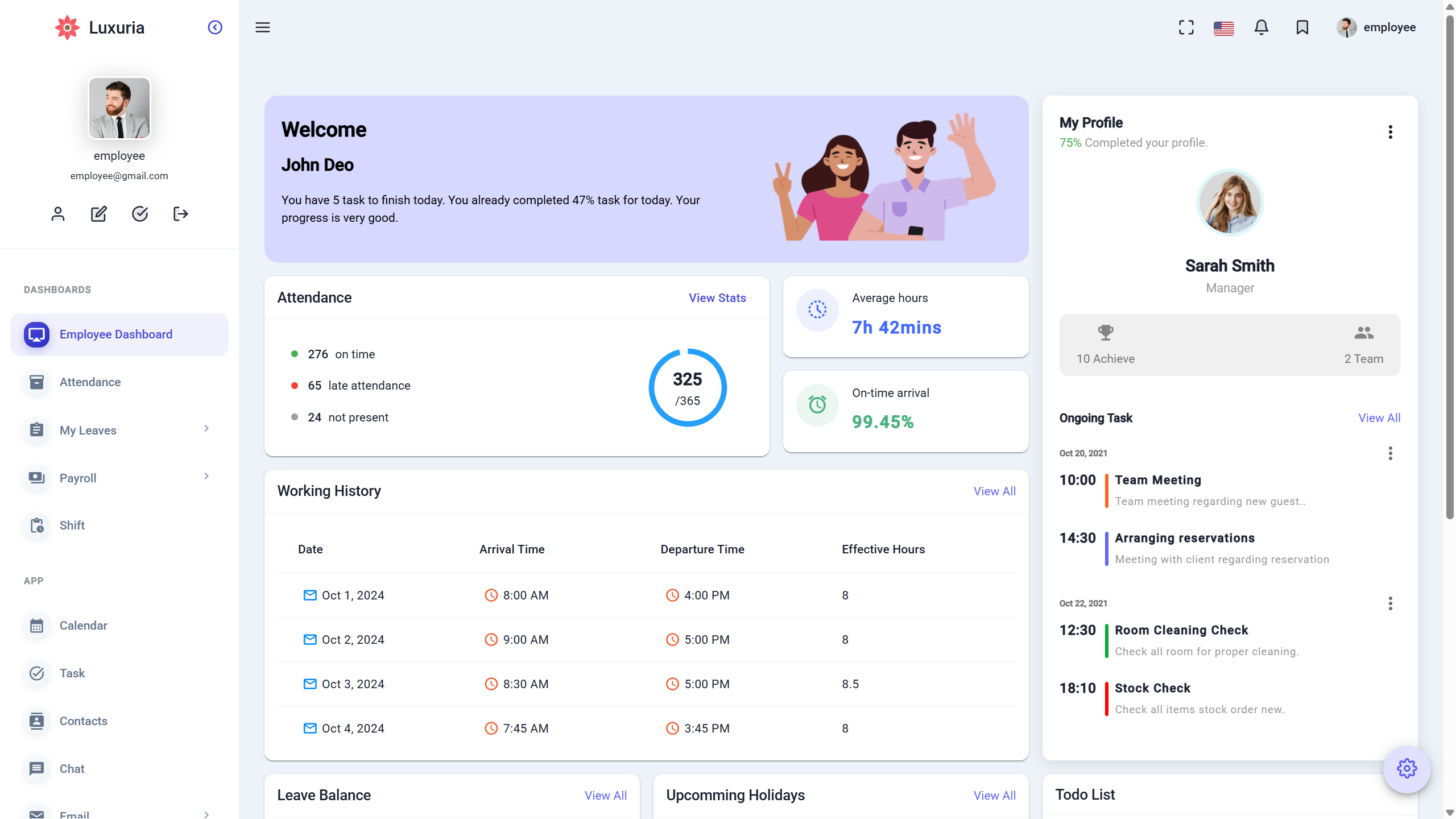Click the sidebar employee avatar photo
1456x819 pixels.
119,108
